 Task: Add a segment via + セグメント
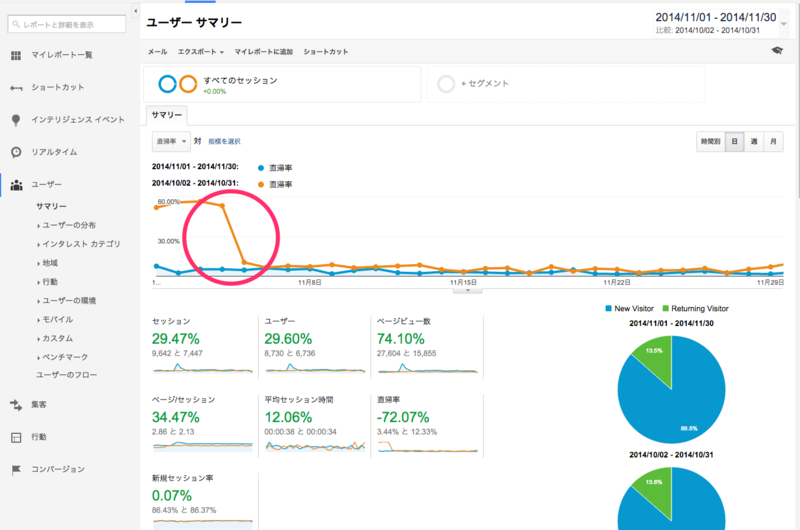coord(485,84)
